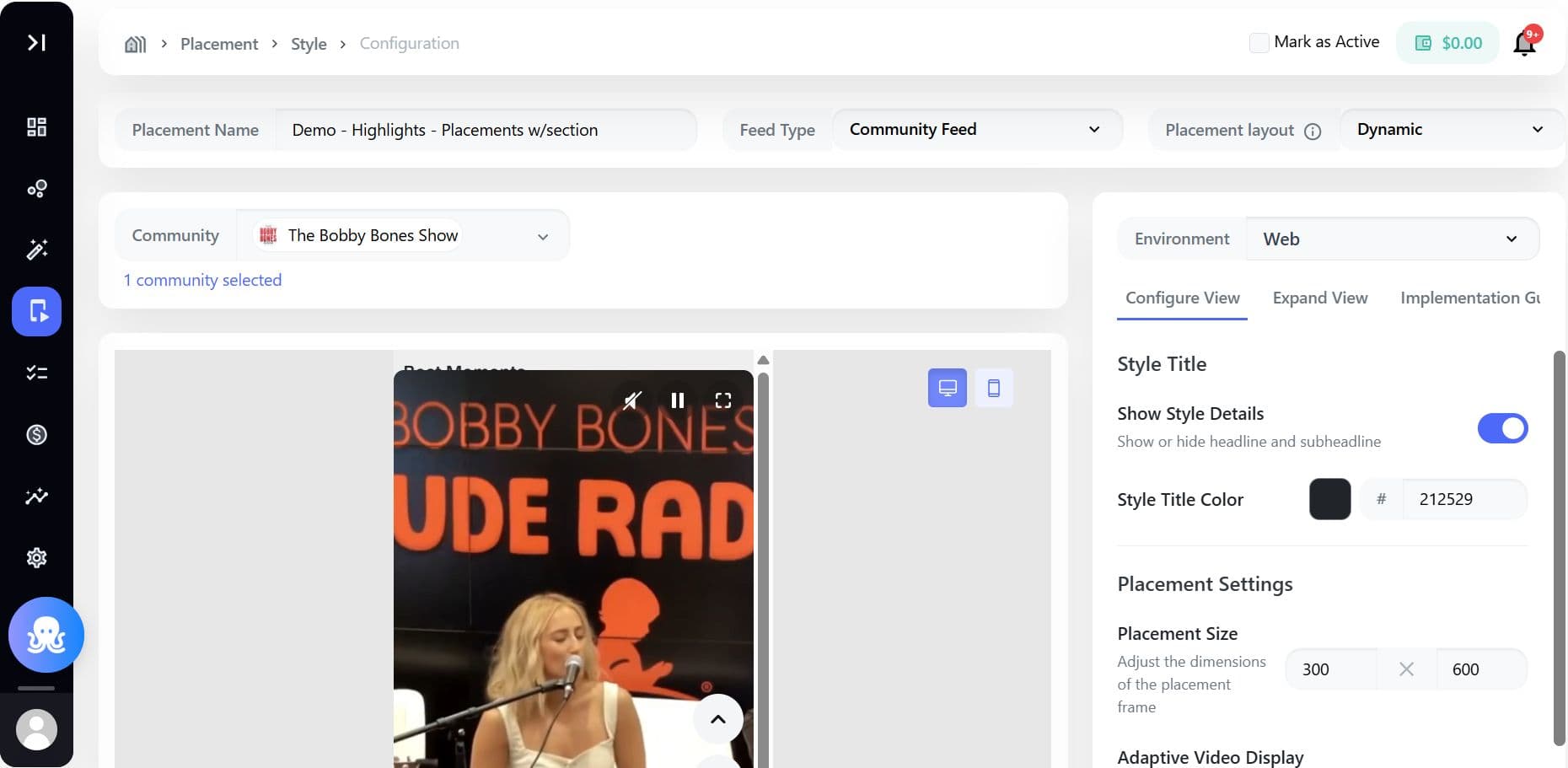1568x768 pixels.
Task: Switch preview to mobile view
Action: coord(994,388)
